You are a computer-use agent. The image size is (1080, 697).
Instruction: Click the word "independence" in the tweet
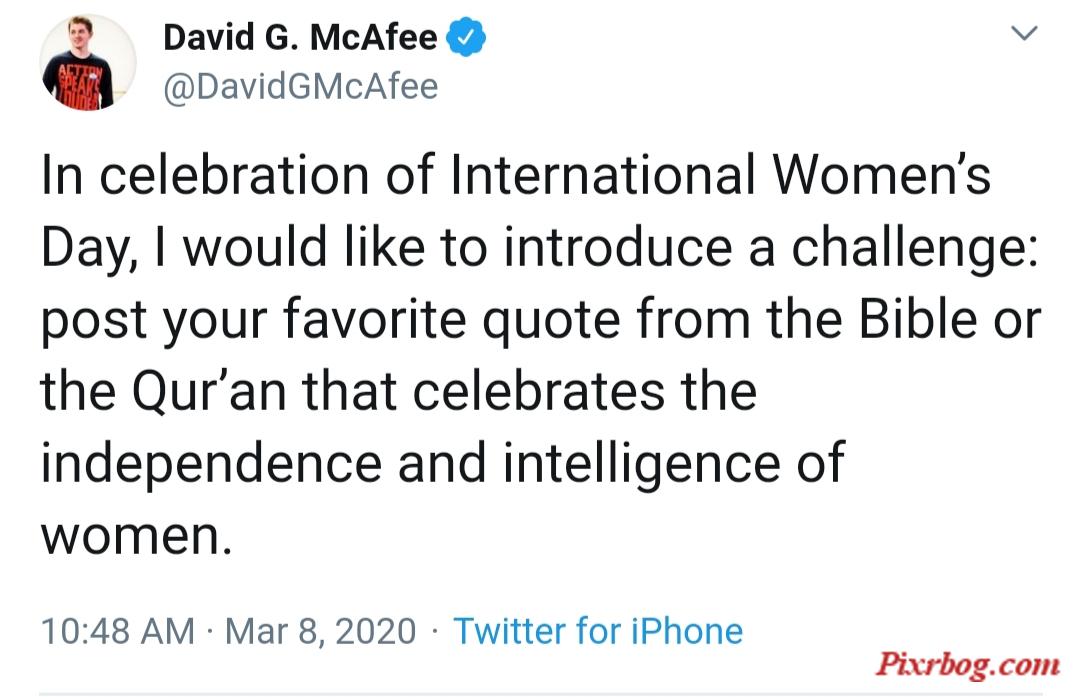211,465
